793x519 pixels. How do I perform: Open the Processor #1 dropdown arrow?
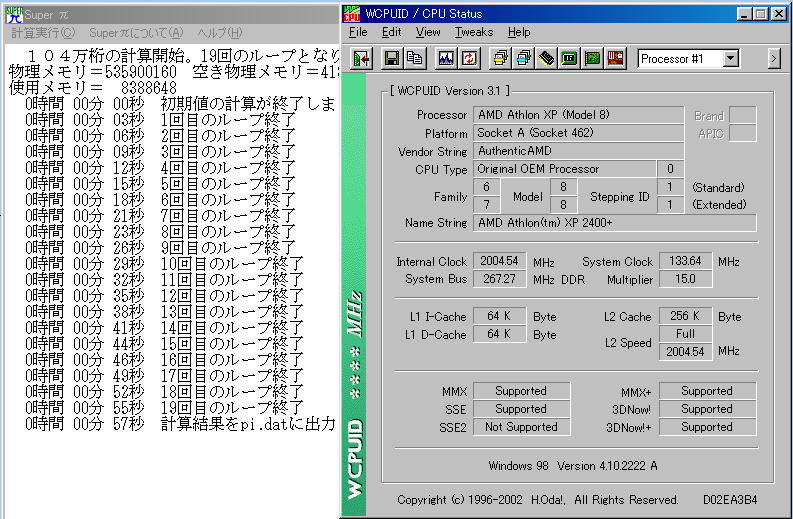(730, 59)
